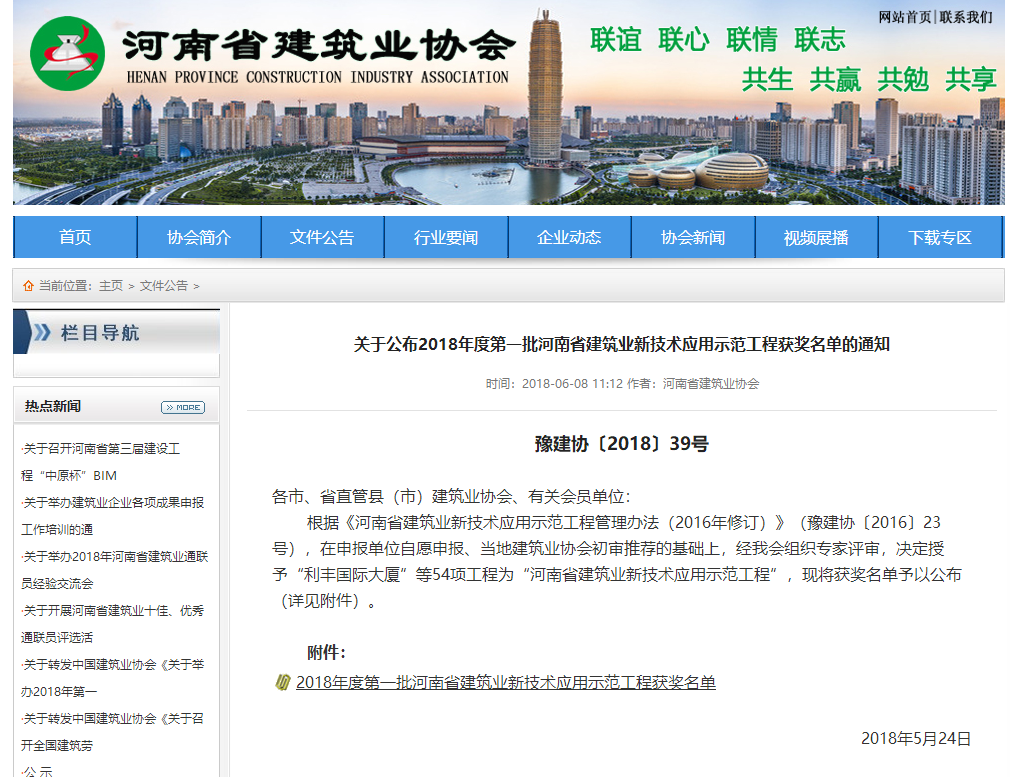This screenshot has height=777, width=1020.
Task: Go to the 下载专区 section
Action: pyautogui.click(x=940, y=237)
